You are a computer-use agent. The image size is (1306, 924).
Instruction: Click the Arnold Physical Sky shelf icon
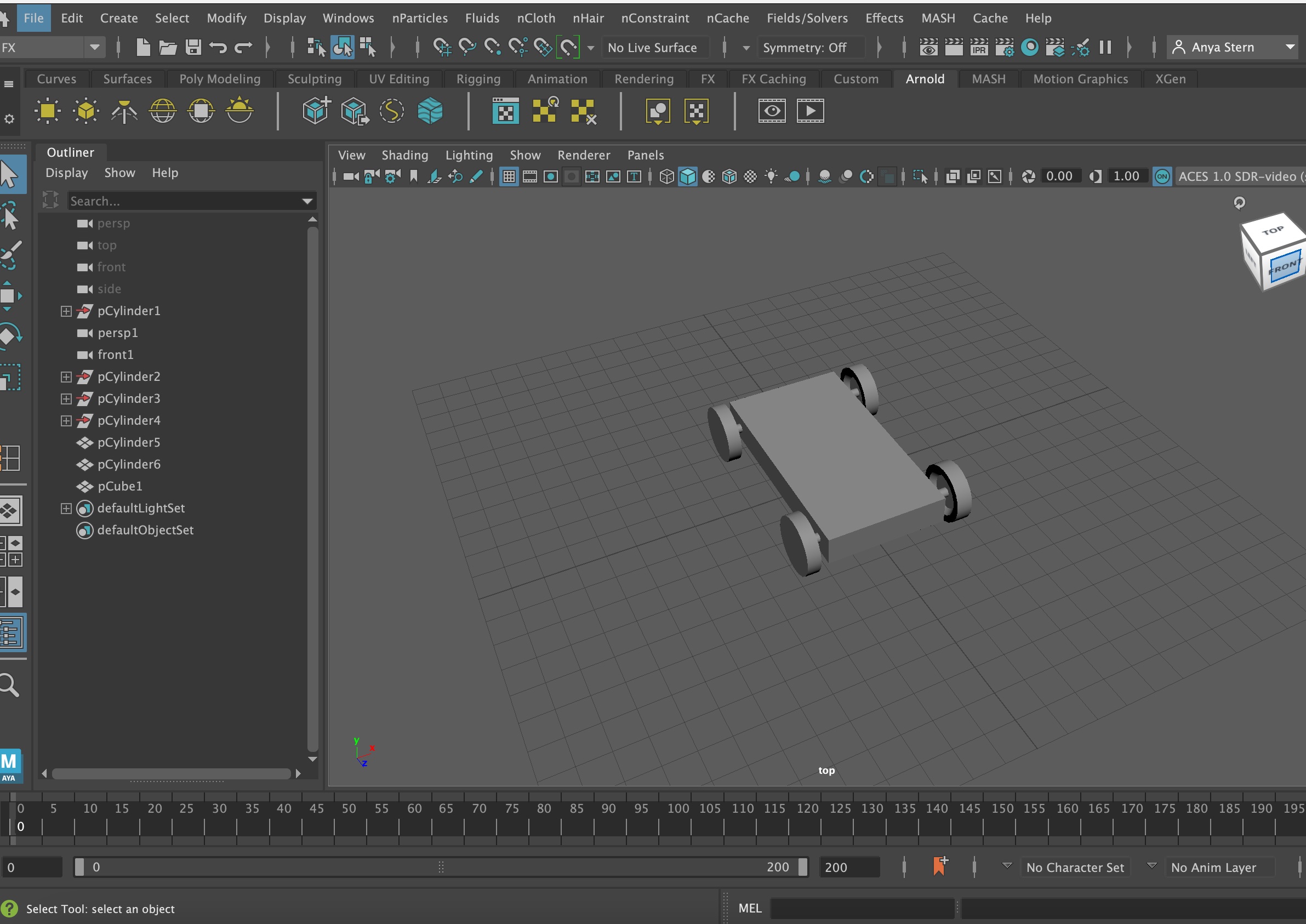pyautogui.click(x=239, y=111)
